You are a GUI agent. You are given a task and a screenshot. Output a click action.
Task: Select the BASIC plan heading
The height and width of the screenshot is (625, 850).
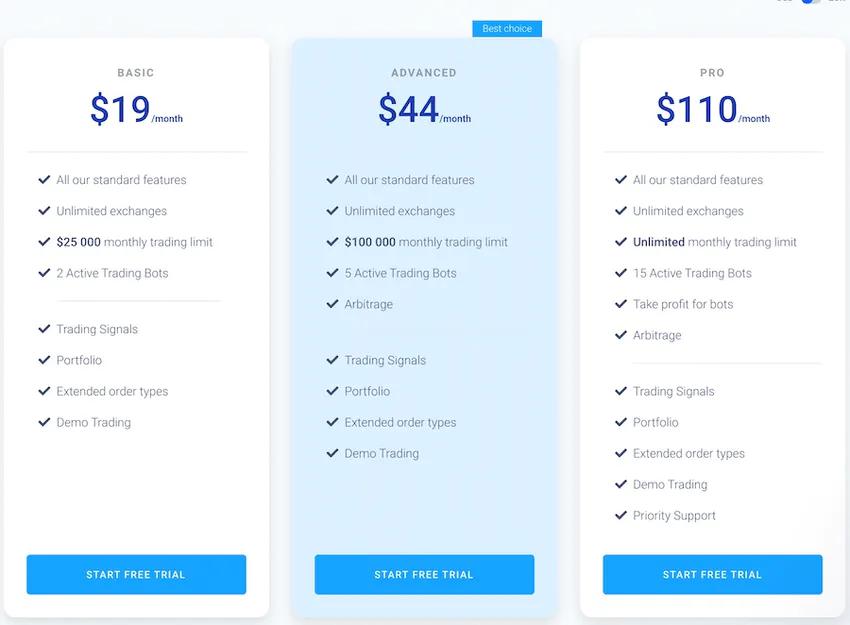pos(136,73)
